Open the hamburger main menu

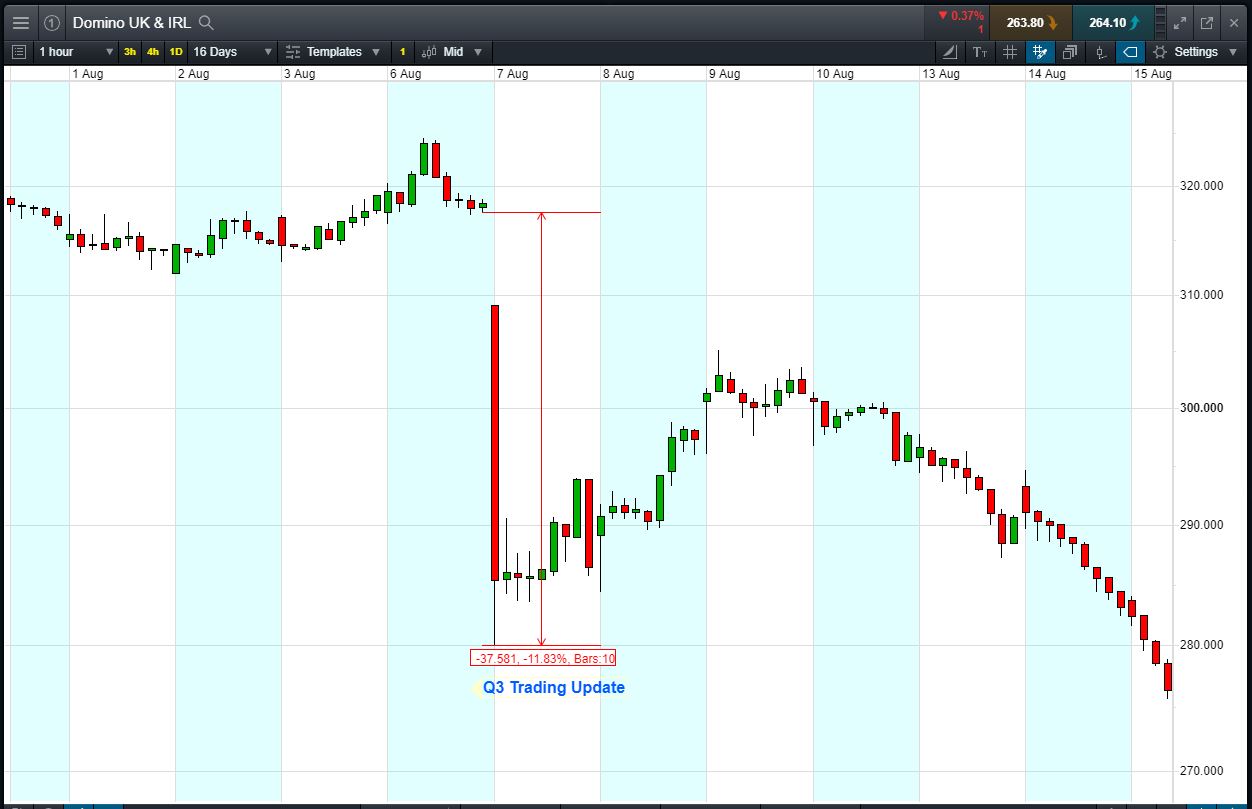(x=21, y=22)
